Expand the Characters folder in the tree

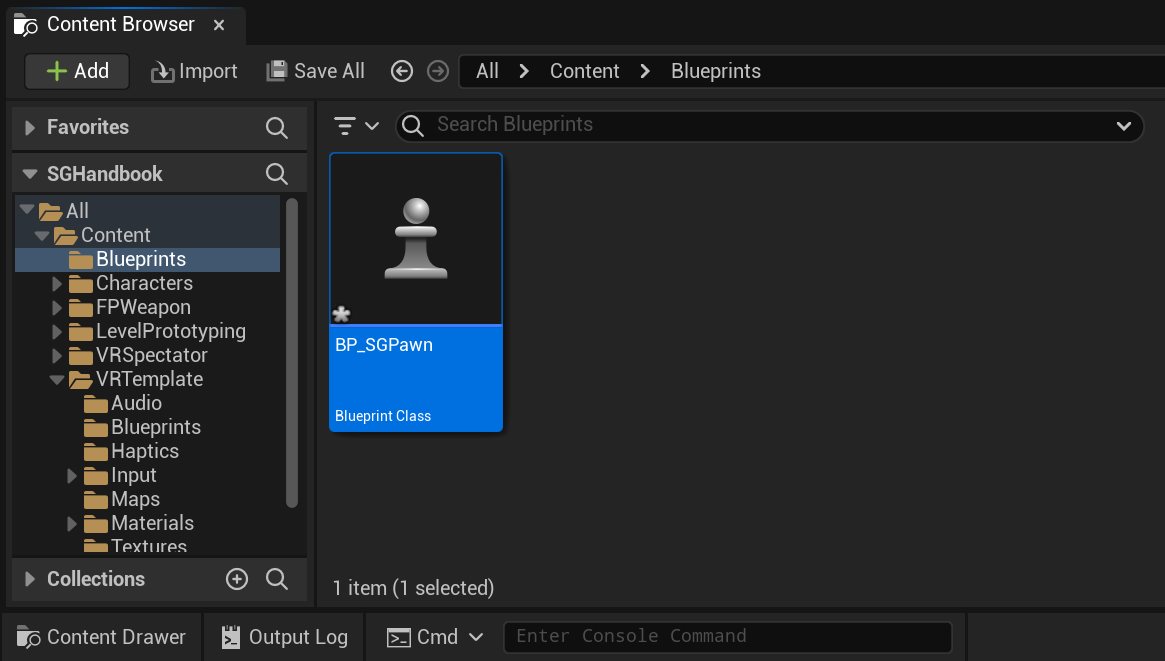click(x=58, y=283)
